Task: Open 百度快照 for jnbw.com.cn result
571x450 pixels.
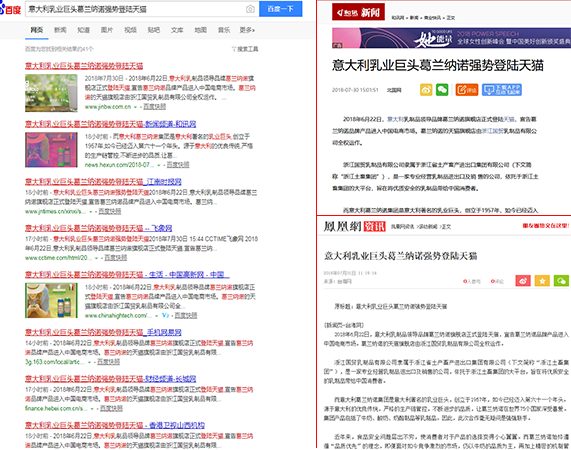Action: (154, 107)
